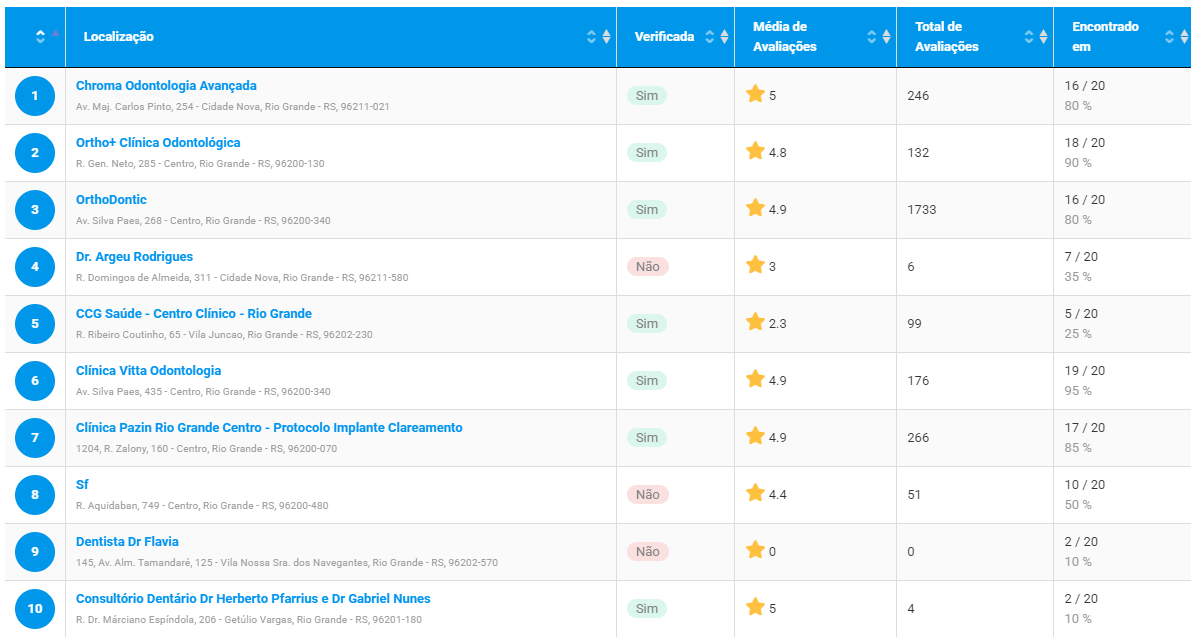Click the rank 2 circle badge
This screenshot has height=641, width=1191.
tap(35, 153)
